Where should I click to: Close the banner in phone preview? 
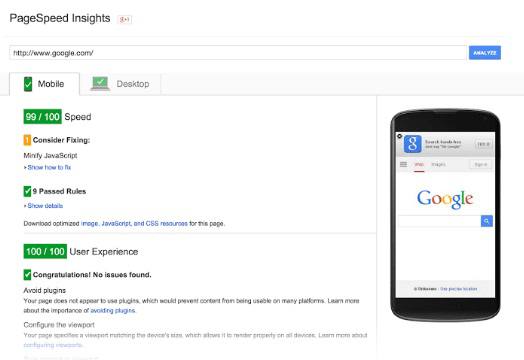(x=399, y=136)
